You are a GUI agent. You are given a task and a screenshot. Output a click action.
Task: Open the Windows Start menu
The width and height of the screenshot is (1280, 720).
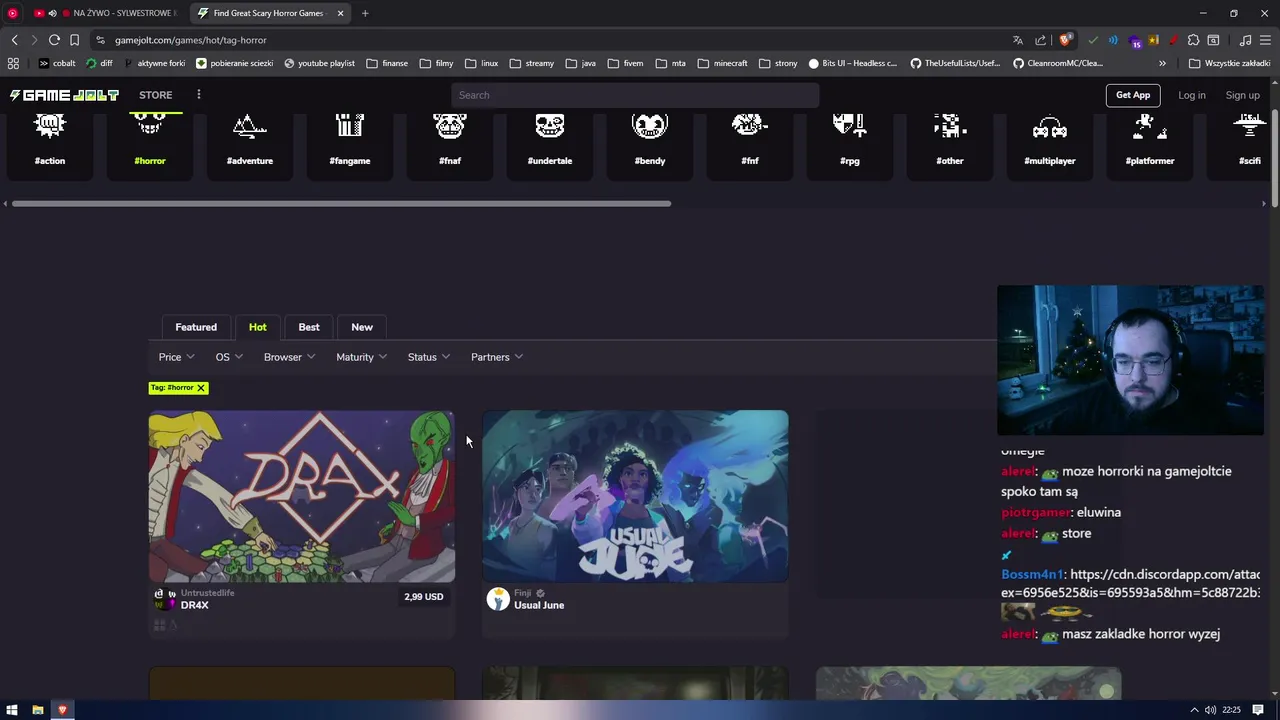coord(12,710)
